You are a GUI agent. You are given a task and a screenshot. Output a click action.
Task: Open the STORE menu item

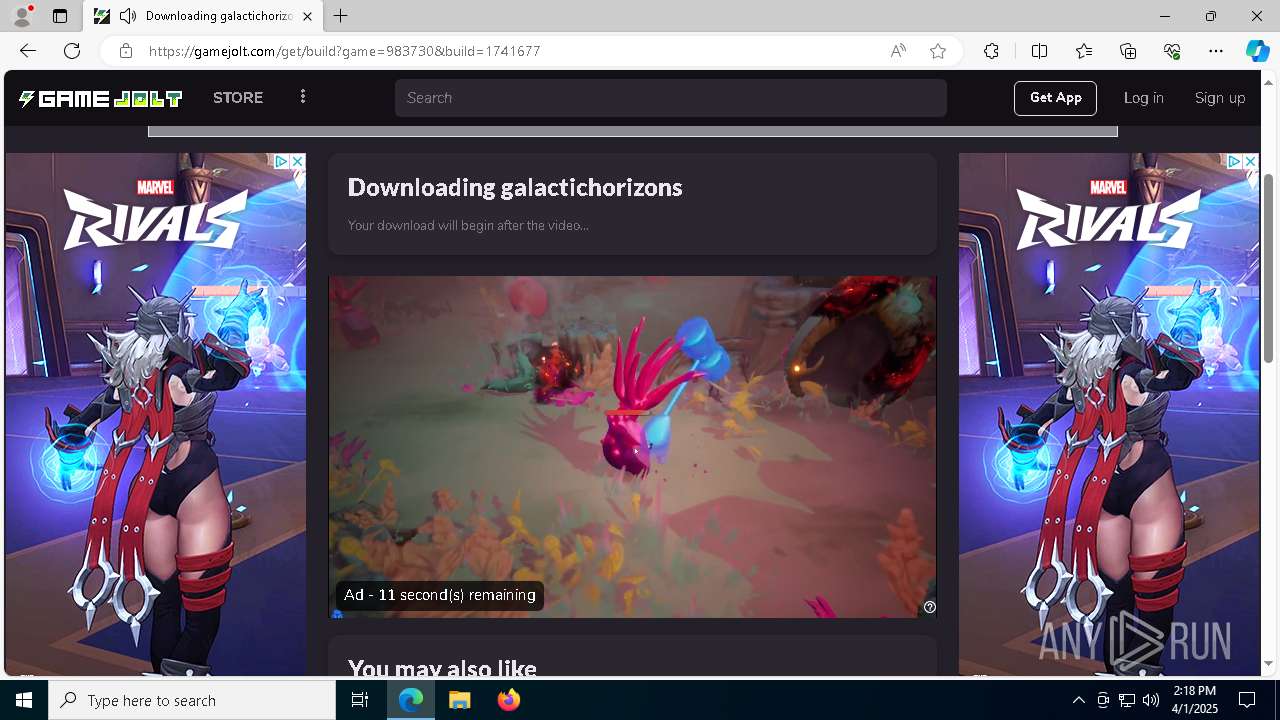tap(238, 98)
